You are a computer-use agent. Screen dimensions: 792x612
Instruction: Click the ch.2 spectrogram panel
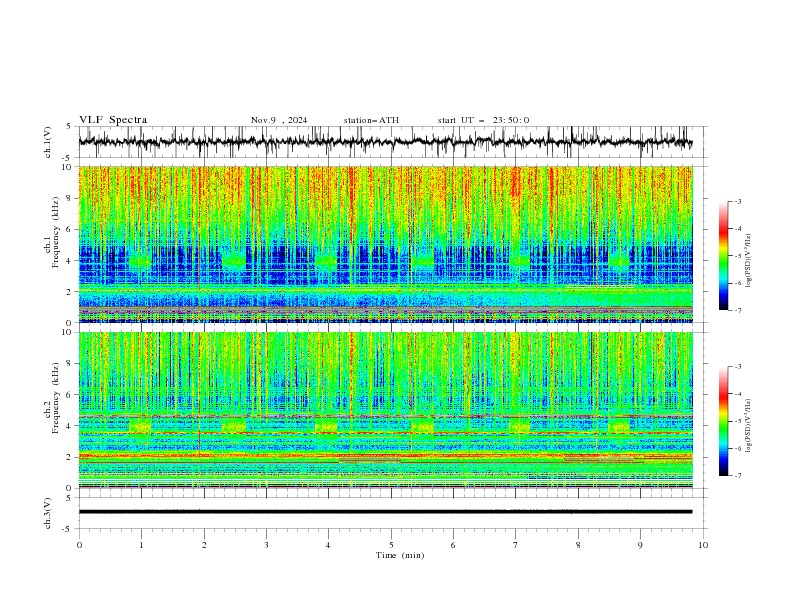tap(385, 410)
